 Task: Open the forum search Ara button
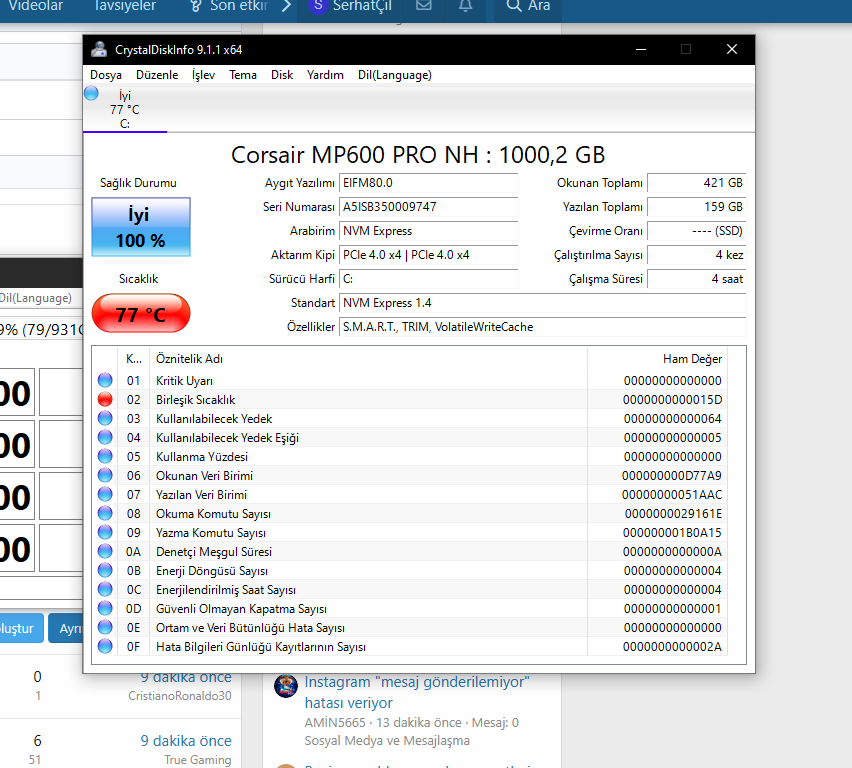tap(528, 6)
